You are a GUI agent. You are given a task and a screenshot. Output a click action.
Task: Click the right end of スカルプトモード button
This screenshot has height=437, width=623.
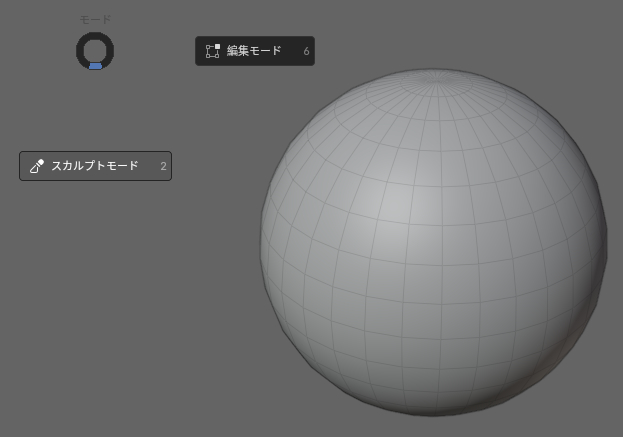pyautogui.click(x=168, y=166)
